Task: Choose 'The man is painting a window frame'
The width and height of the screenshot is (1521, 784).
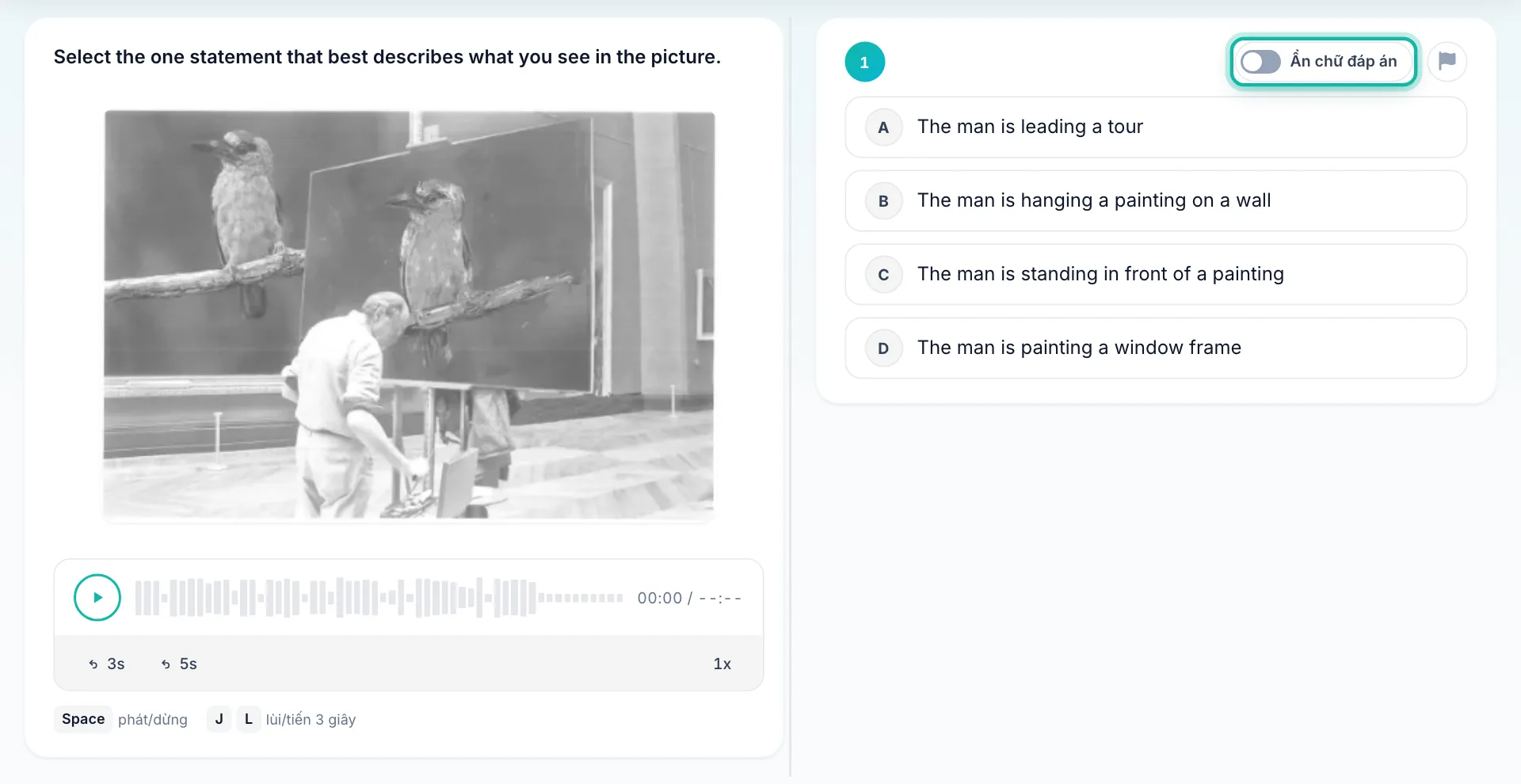Action: [1156, 348]
